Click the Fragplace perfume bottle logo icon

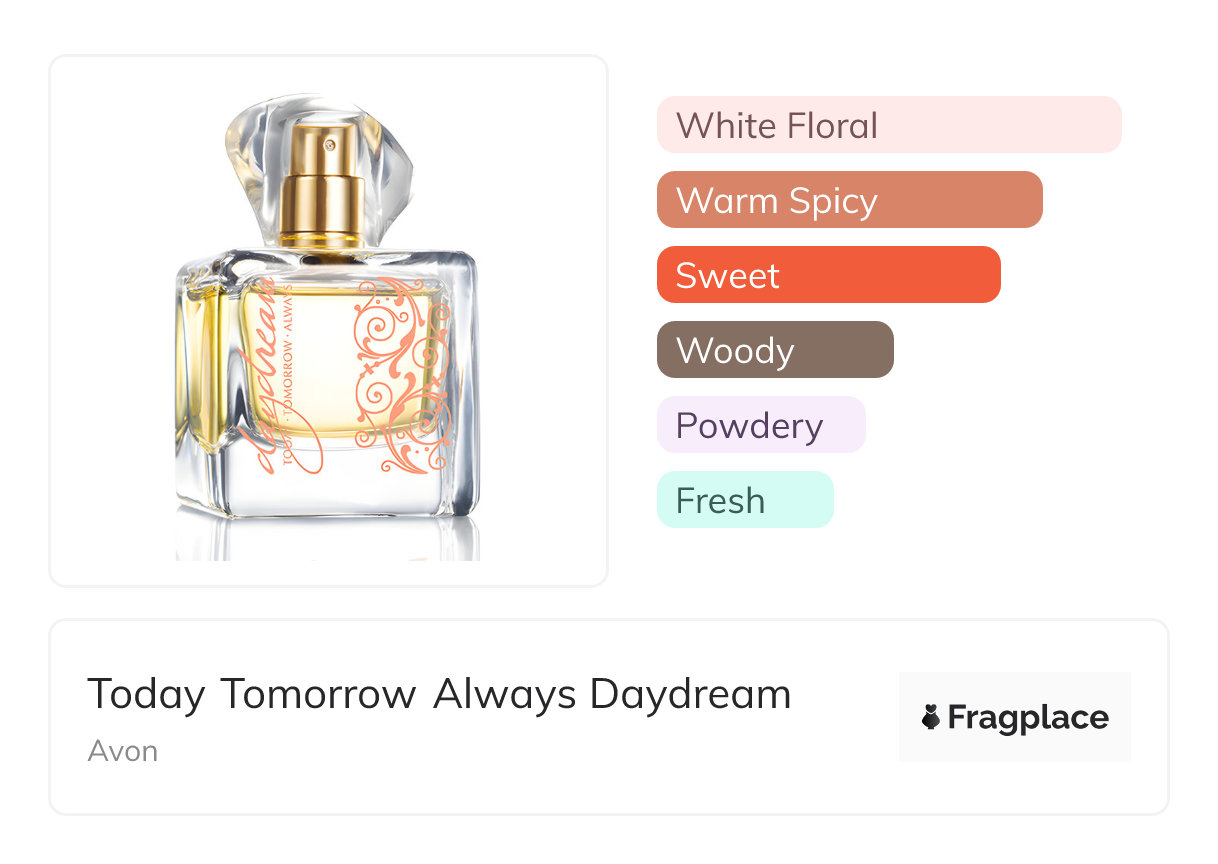(x=931, y=718)
